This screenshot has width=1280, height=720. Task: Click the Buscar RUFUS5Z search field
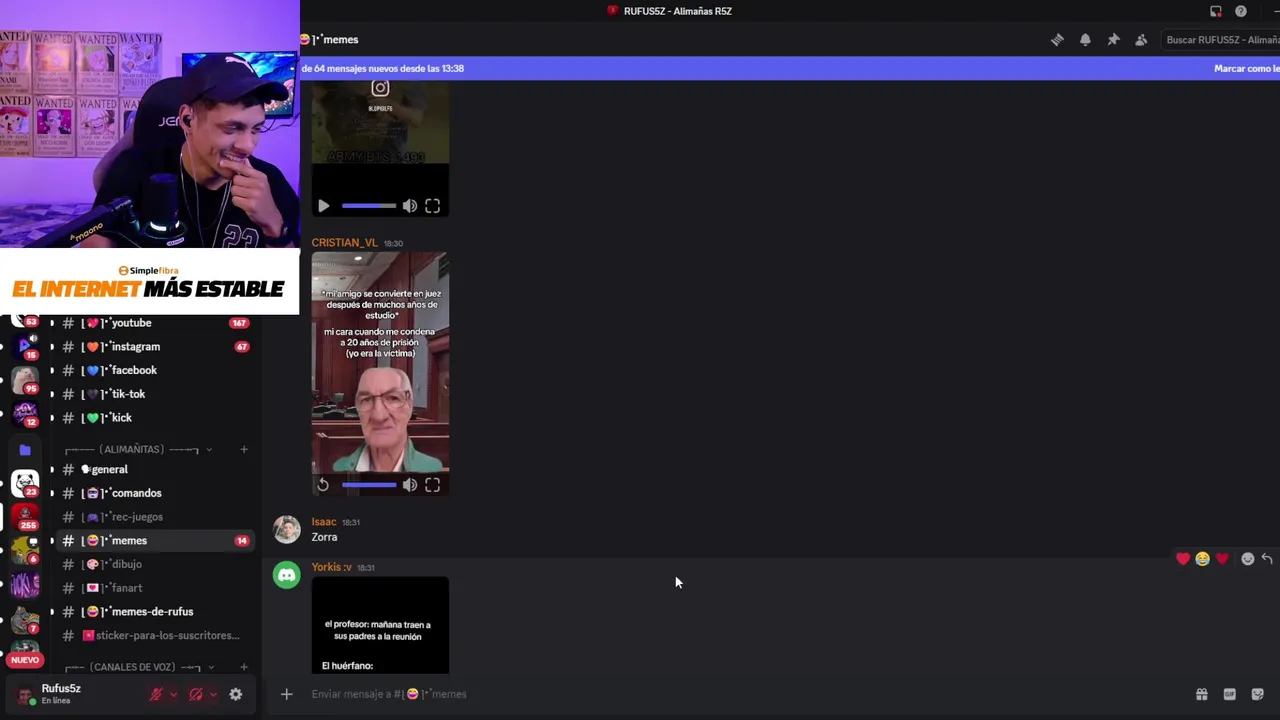1220,40
